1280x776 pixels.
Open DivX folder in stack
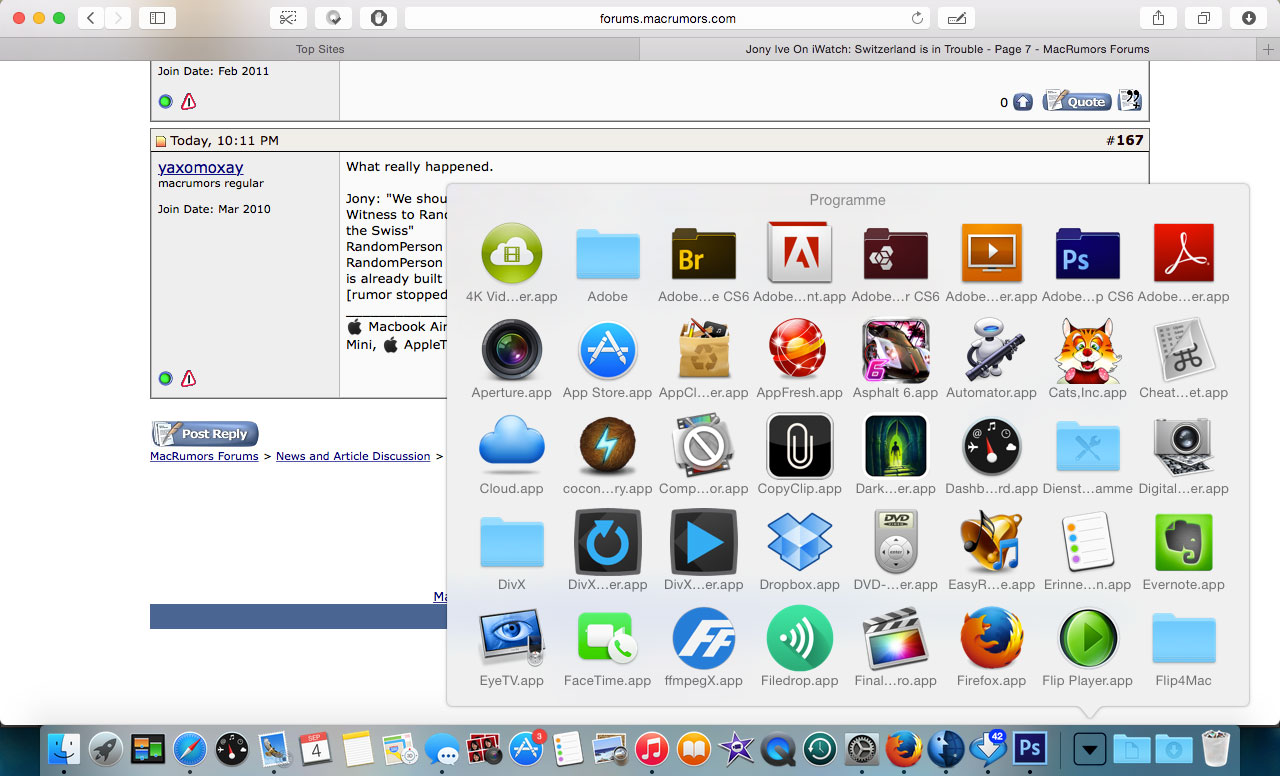coord(512,541)
